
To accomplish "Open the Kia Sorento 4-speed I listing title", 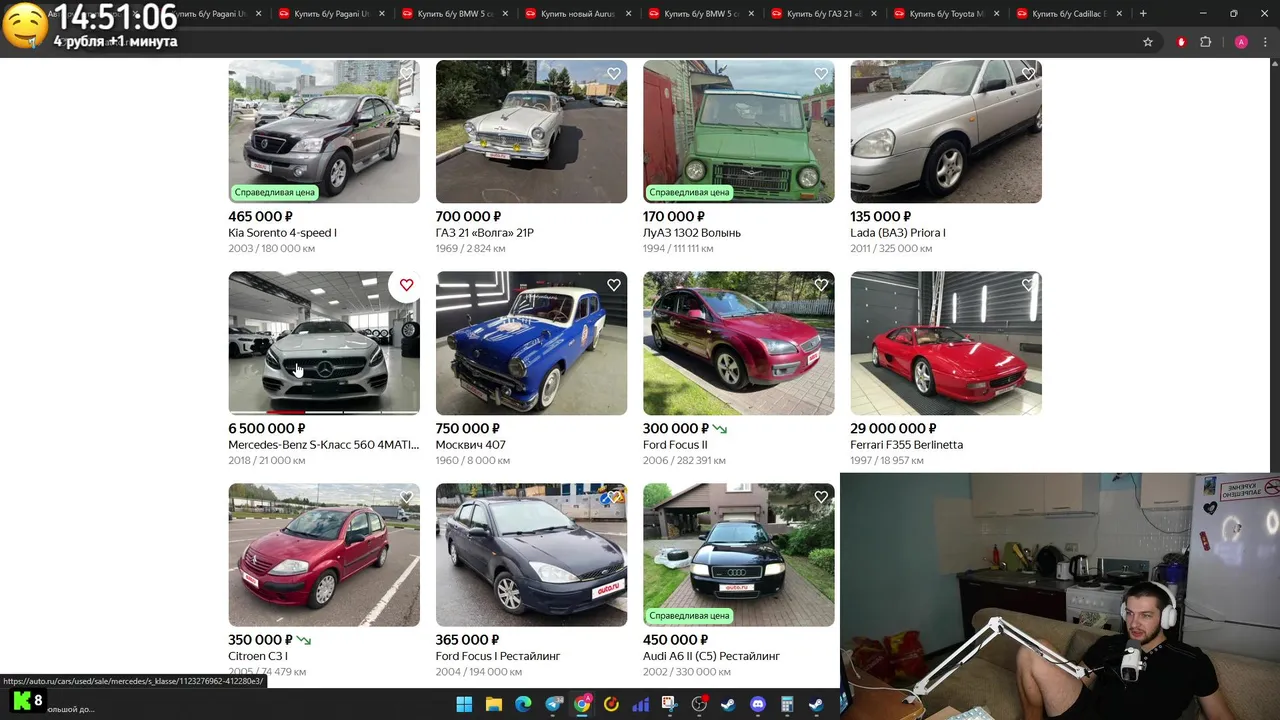I will [282, 233].
